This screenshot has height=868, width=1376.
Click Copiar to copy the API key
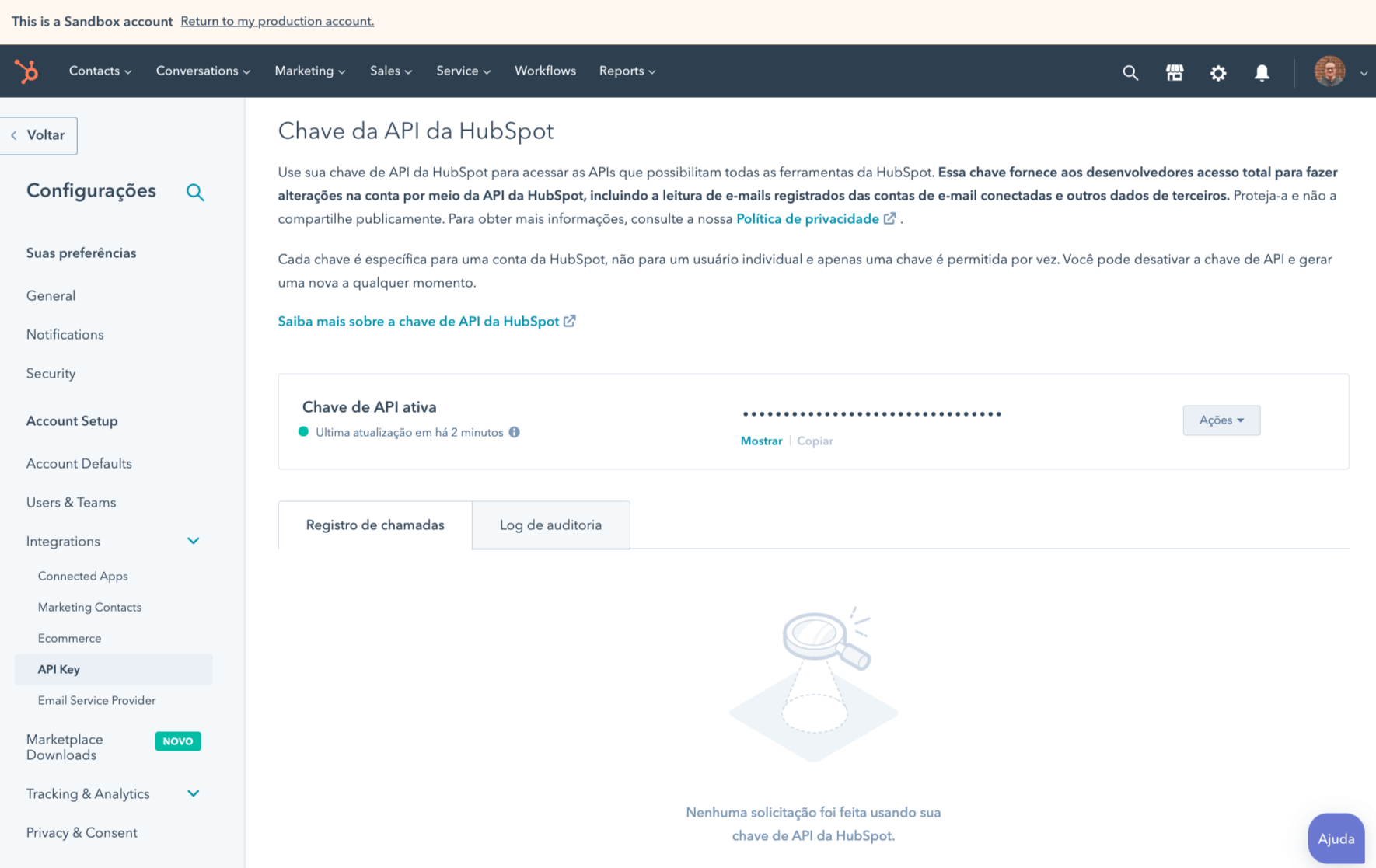pyautogui.click(x=815, y=441)
